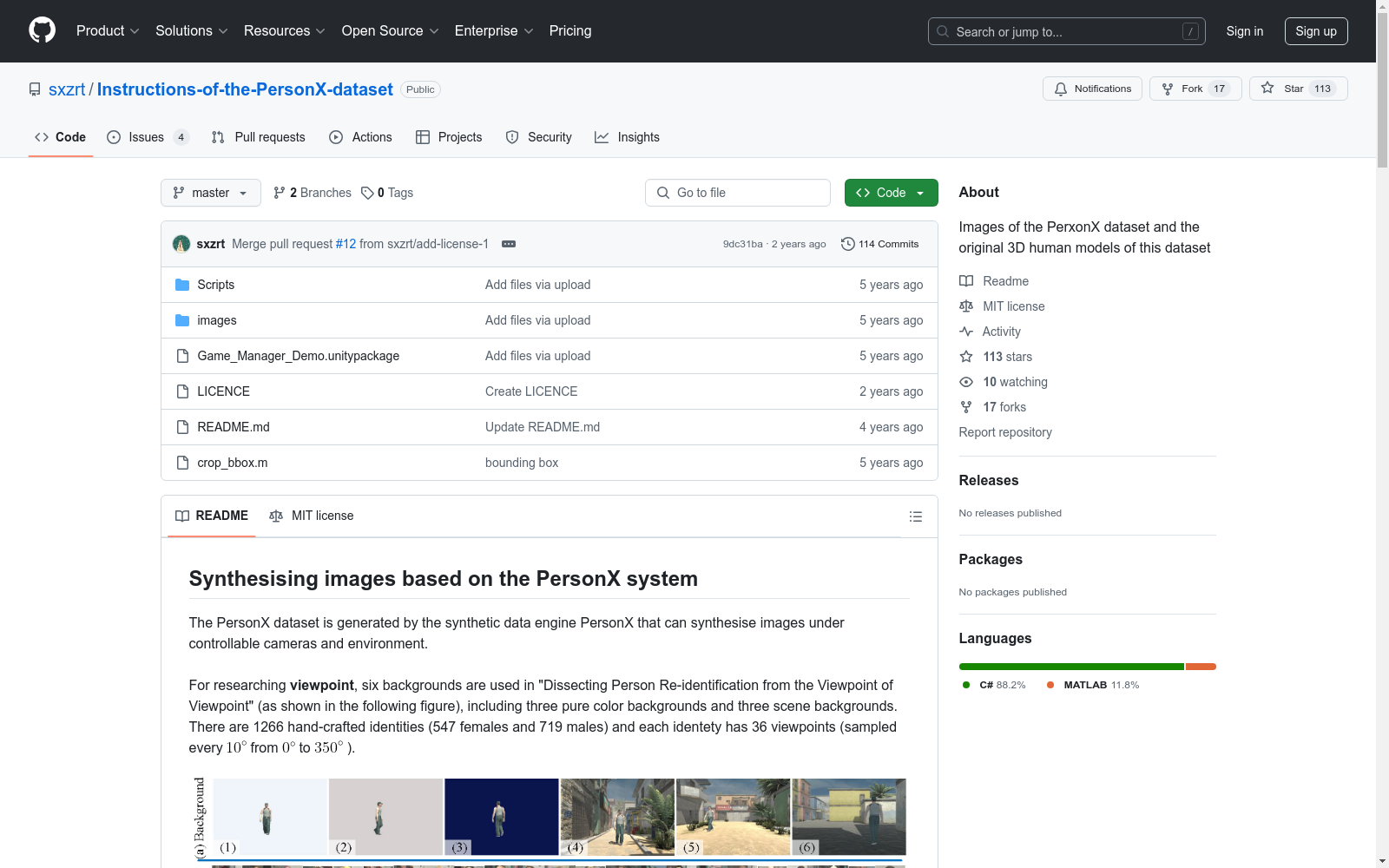Switch to the Projects tab

coord(449,137)
